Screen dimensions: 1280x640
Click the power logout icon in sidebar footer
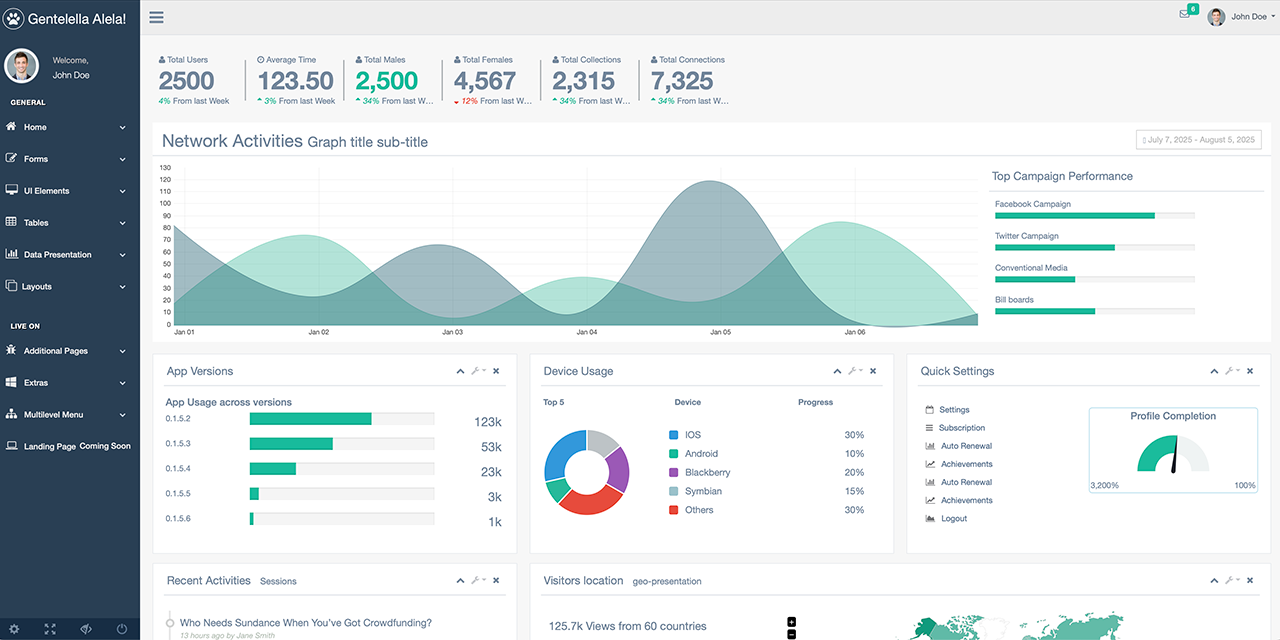click(x=122, y=629)
